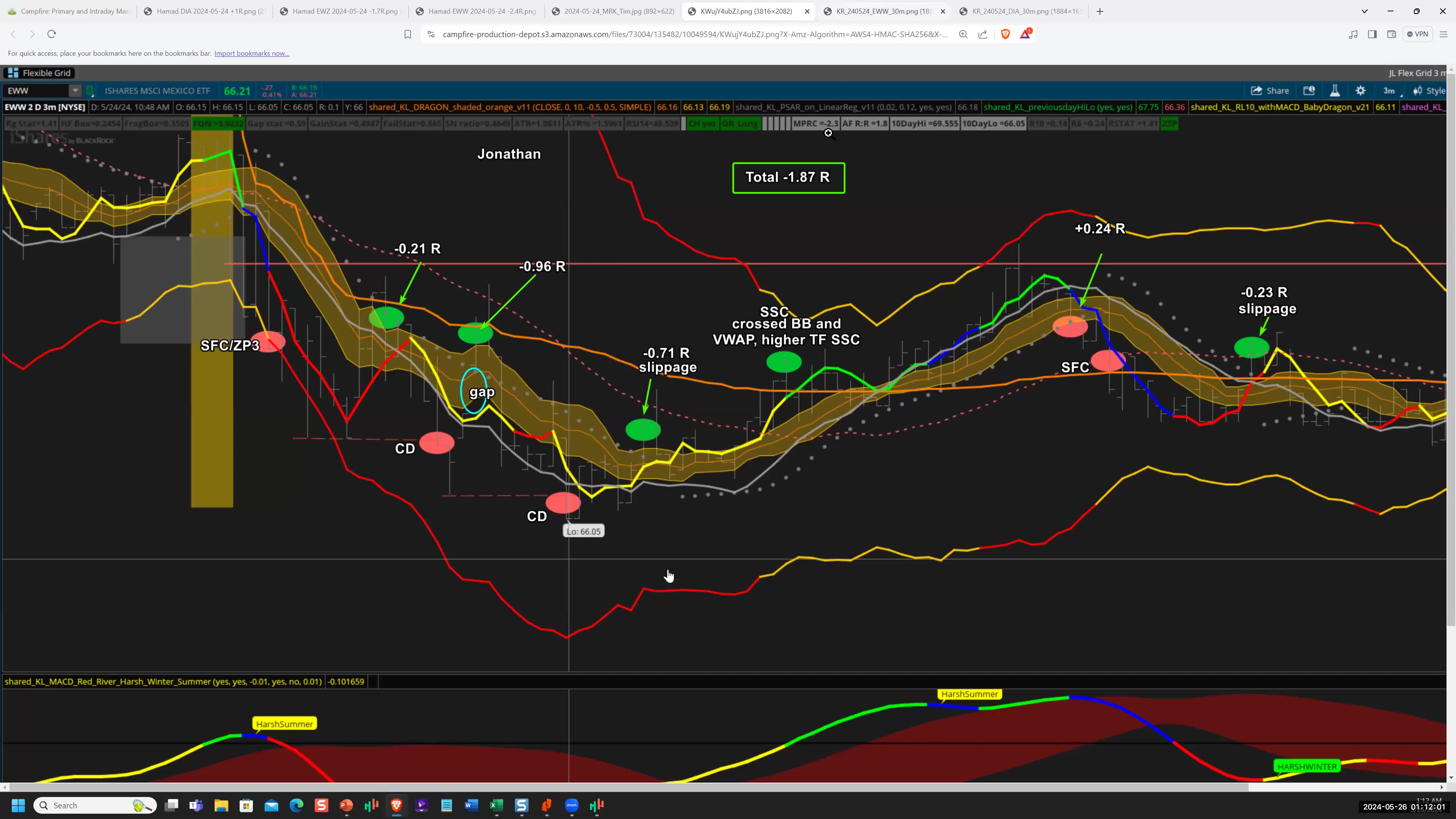Open chart settings via the gear icon
This screenshot has width=1456, height=819.
pyautogui.click(x=1360, y=91)
